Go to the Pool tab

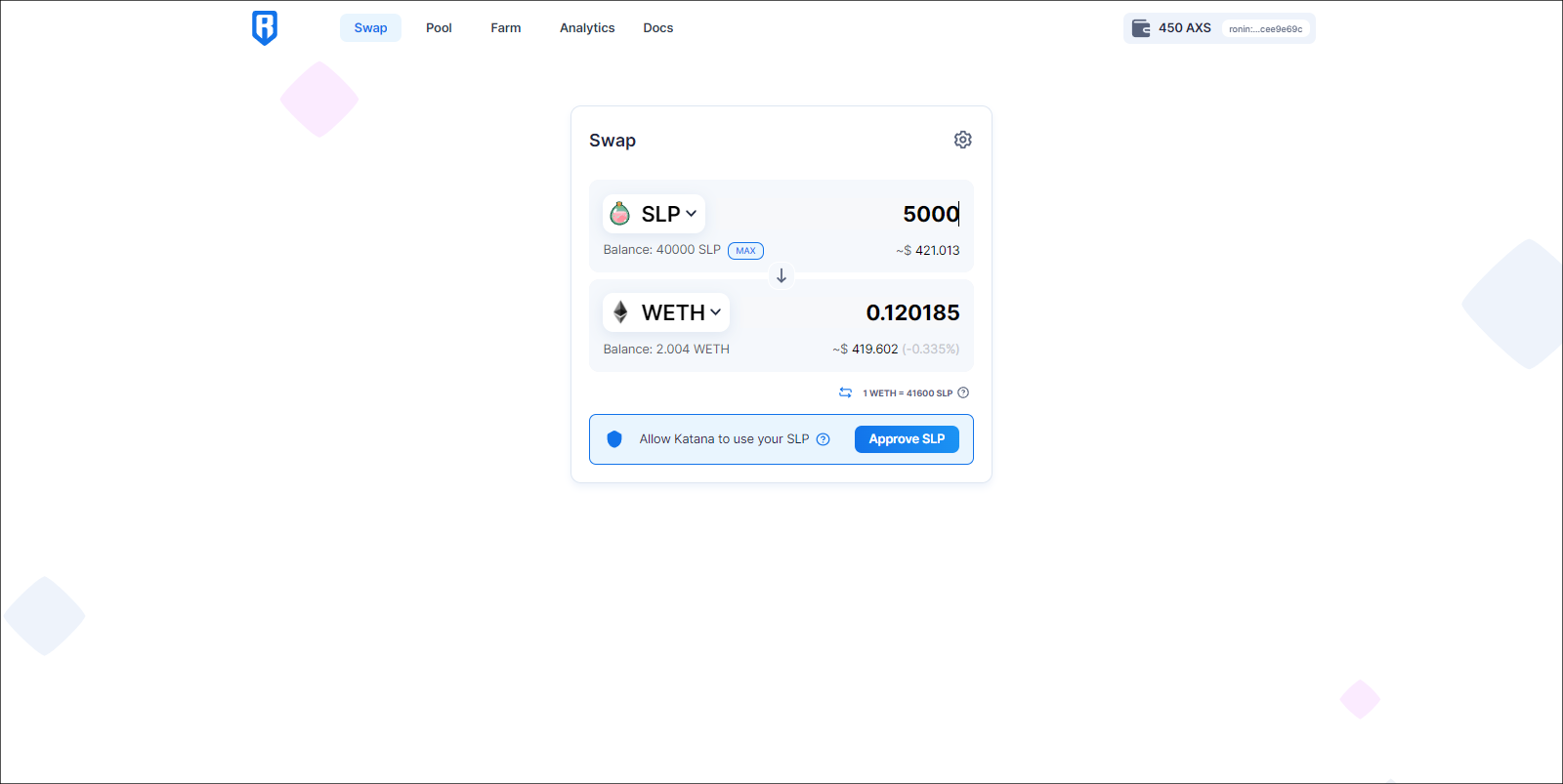[439, 28]
